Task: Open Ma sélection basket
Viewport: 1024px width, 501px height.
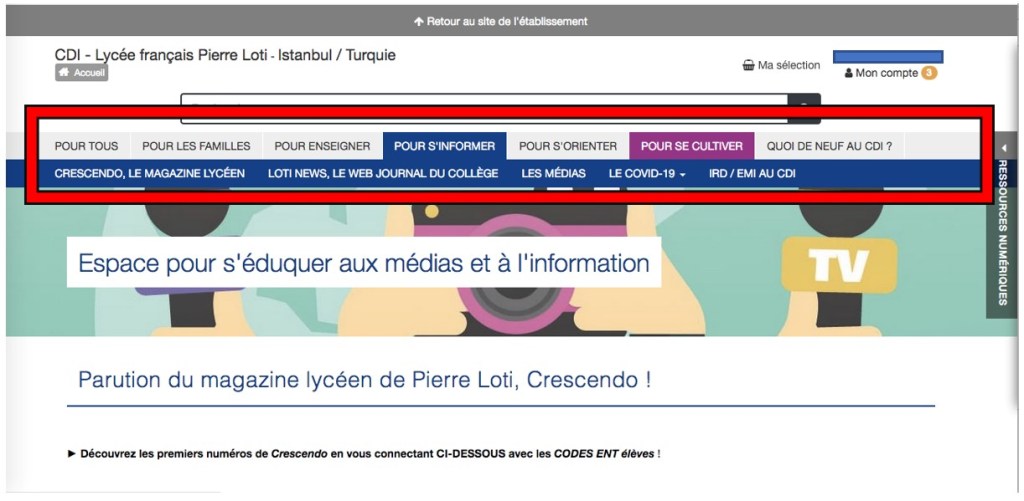Action: 781,65
